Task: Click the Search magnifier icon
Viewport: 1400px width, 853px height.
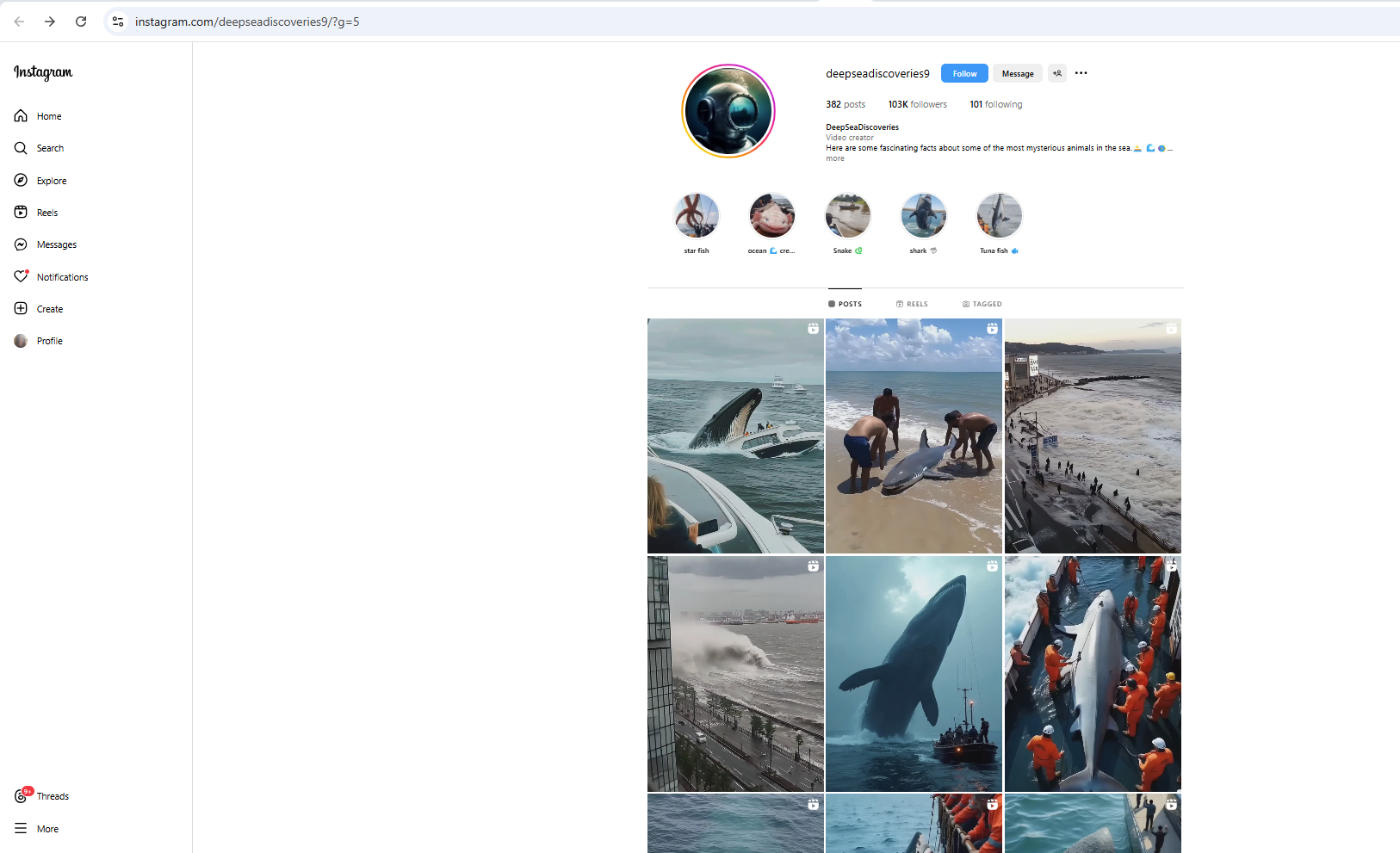Action: 21,148
